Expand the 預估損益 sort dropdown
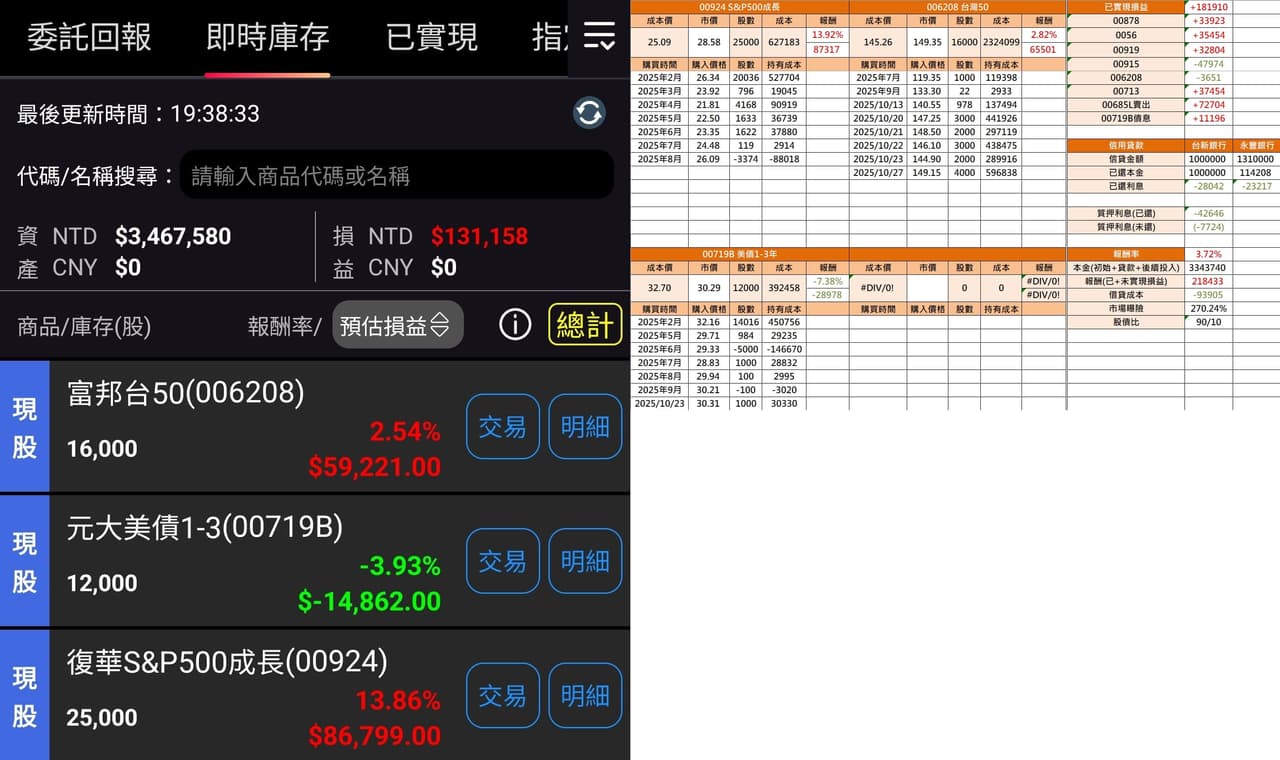 (x=397, y=325)
